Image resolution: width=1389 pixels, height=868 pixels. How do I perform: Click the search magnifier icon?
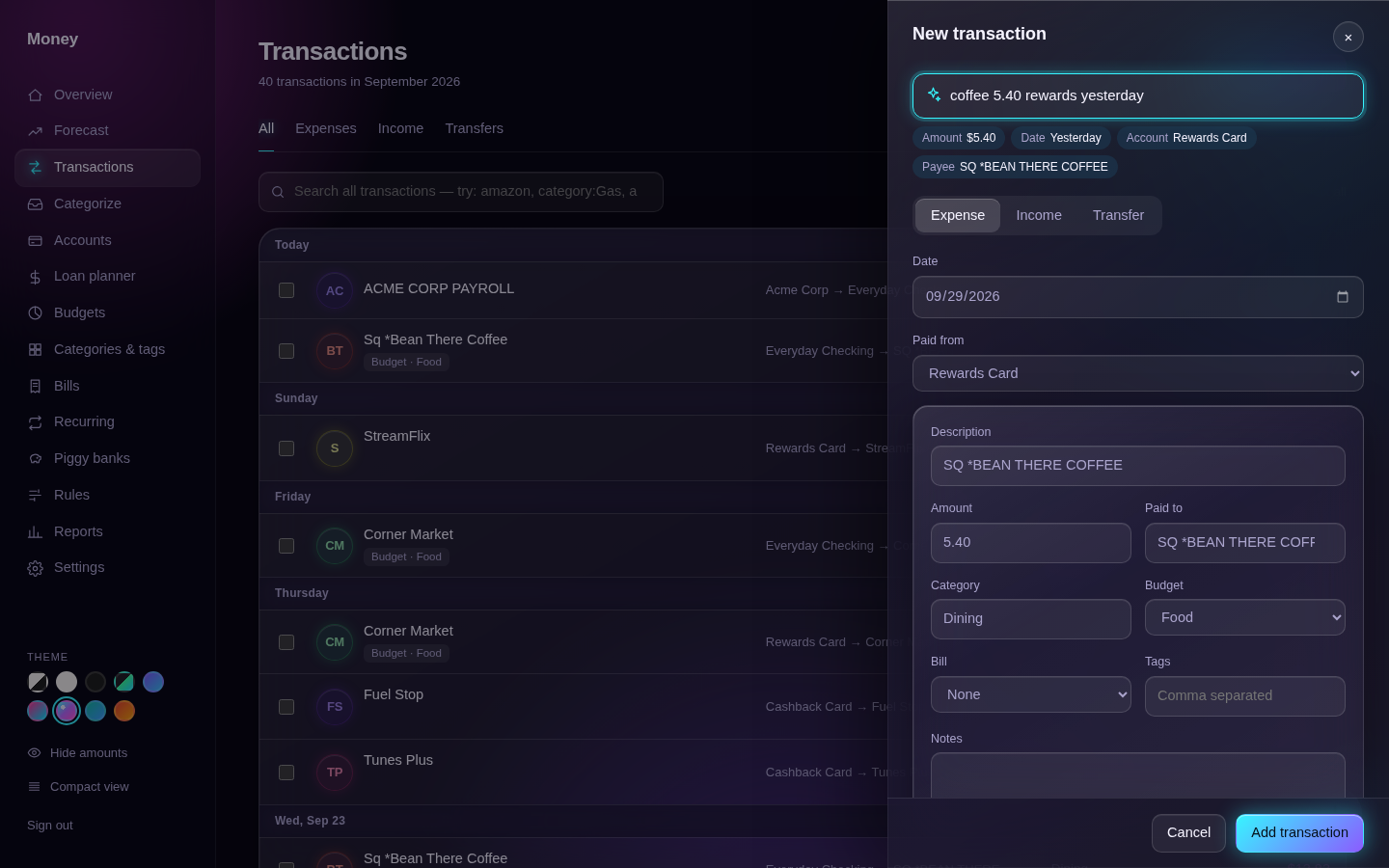point(278,192)
